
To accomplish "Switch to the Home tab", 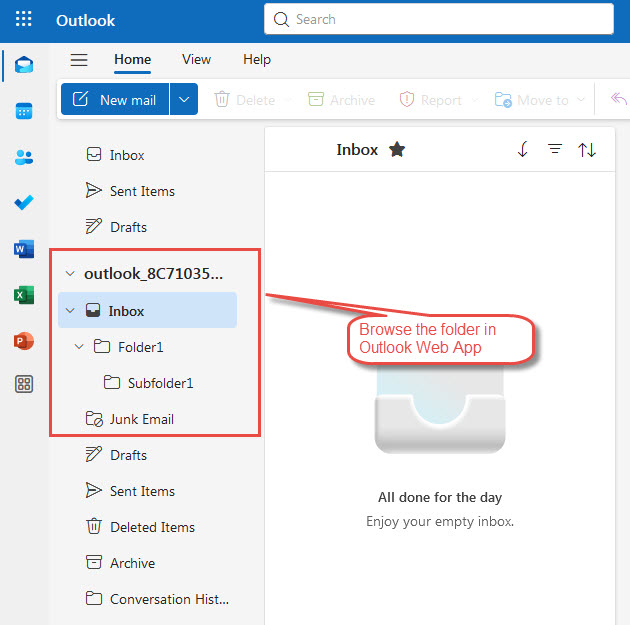I will pyautogui.click(x=133, y=60).
